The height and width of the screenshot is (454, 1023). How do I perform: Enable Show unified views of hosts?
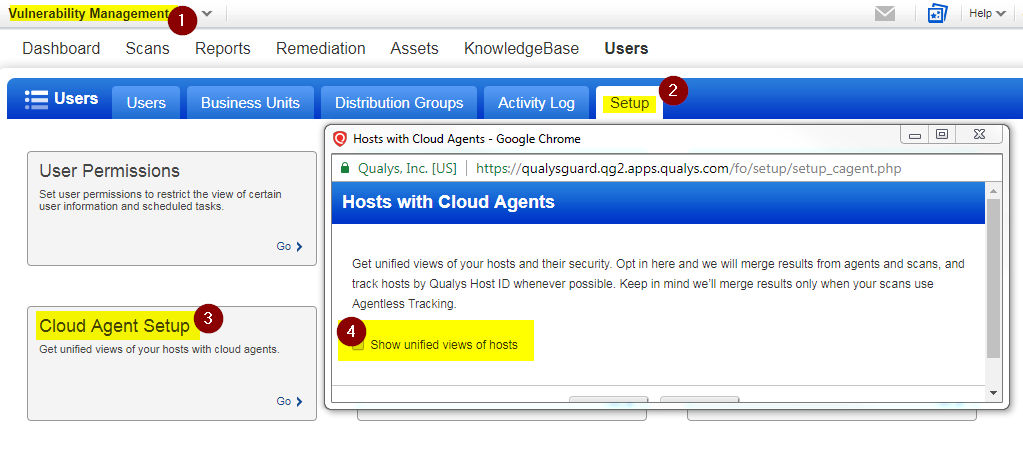click(x=358, y=345)
